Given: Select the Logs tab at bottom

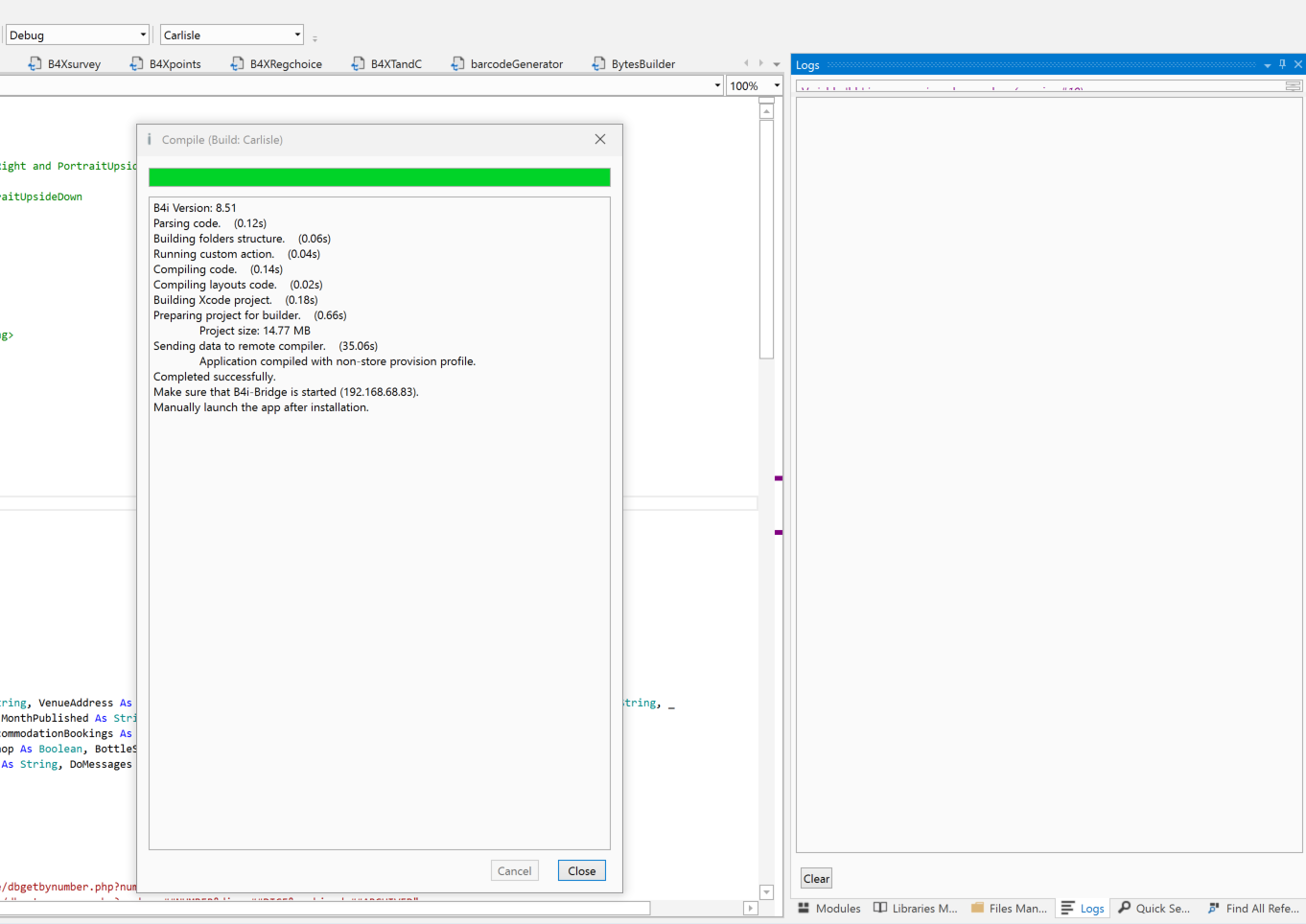Looking at the screenshot, I should click(1083, 909).
